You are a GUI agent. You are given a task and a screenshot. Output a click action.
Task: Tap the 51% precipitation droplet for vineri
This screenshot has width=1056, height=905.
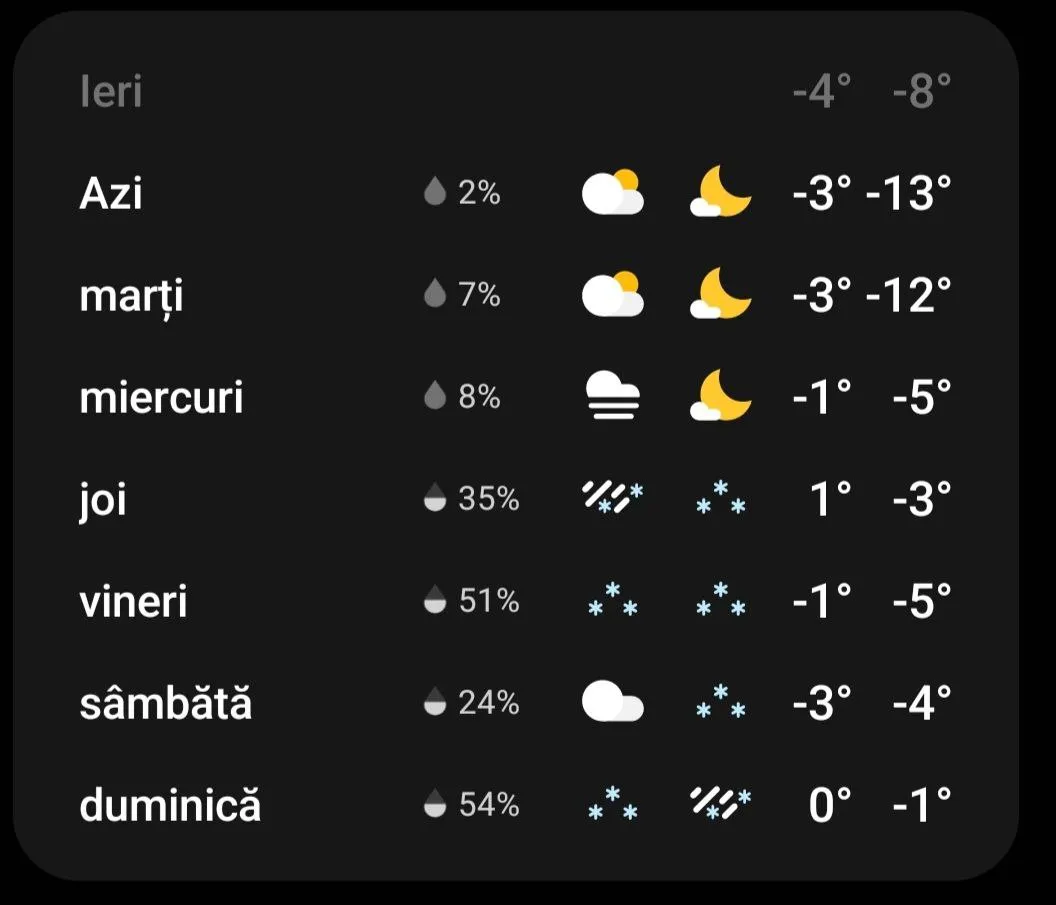pos(434,601)
